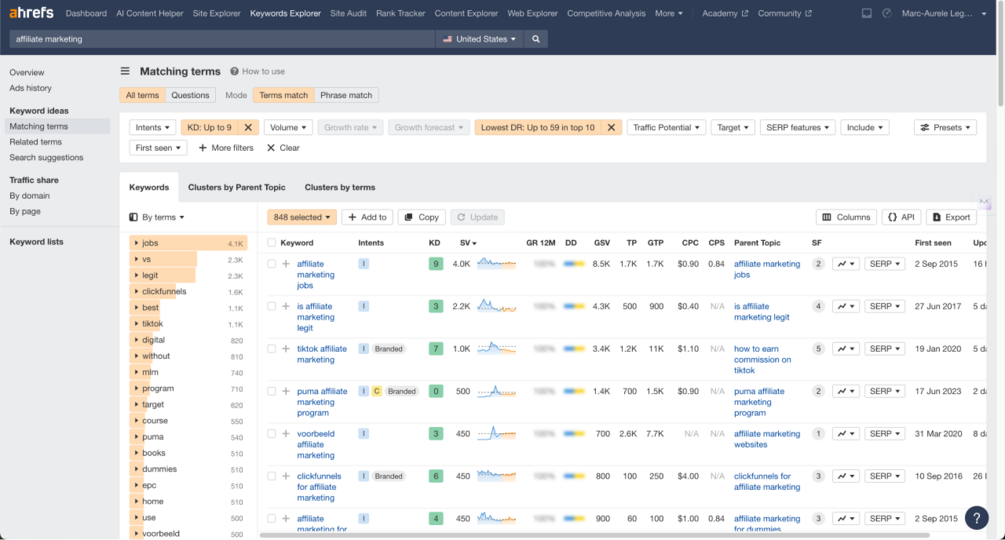The width and height of the screenshot is (1005, 540).
Task: Click the search magnifier button
Action: tap(536, 39)
